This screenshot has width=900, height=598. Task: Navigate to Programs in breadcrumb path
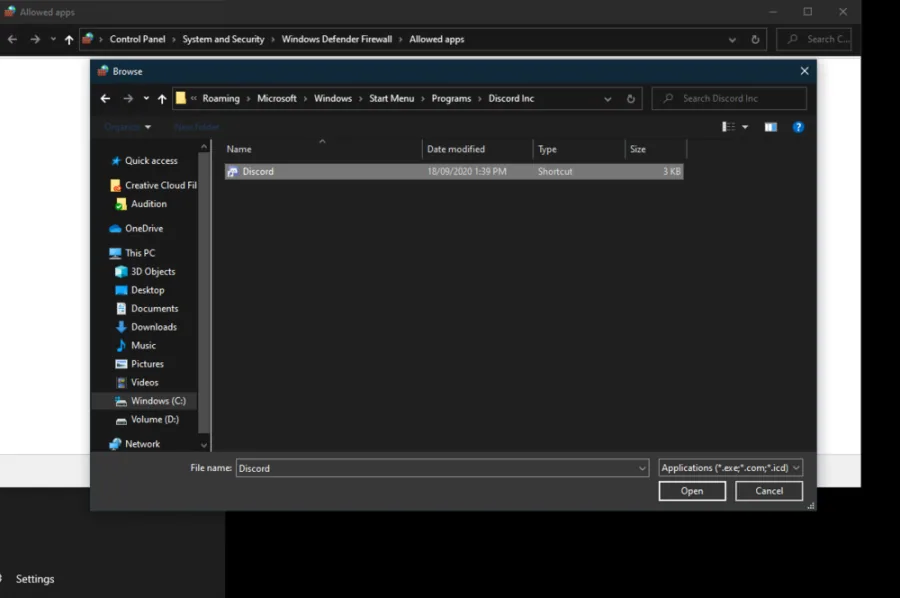(451, 98)
